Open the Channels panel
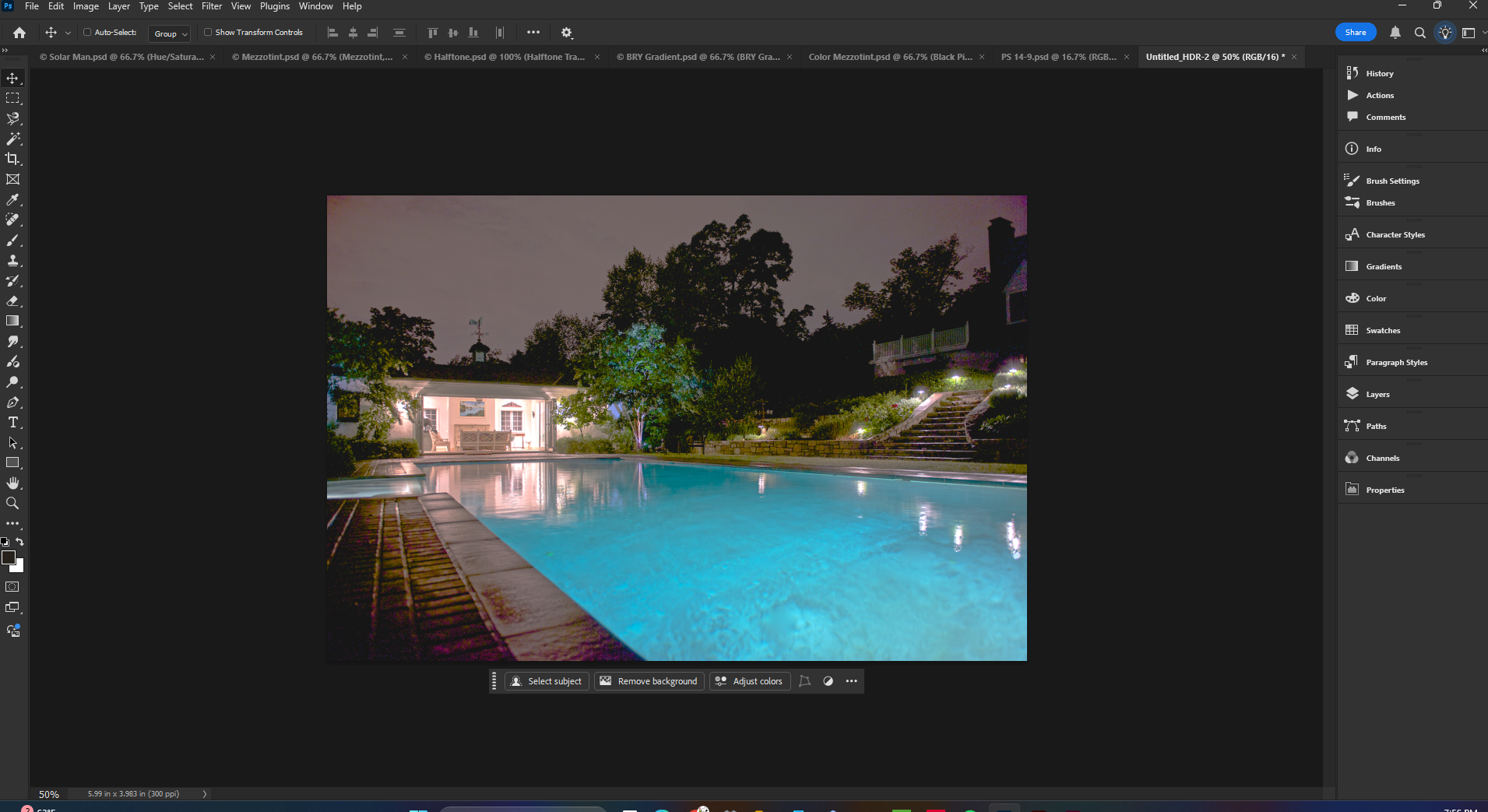Screen dimensions: 1488x812 click(x=1383, y=458)
